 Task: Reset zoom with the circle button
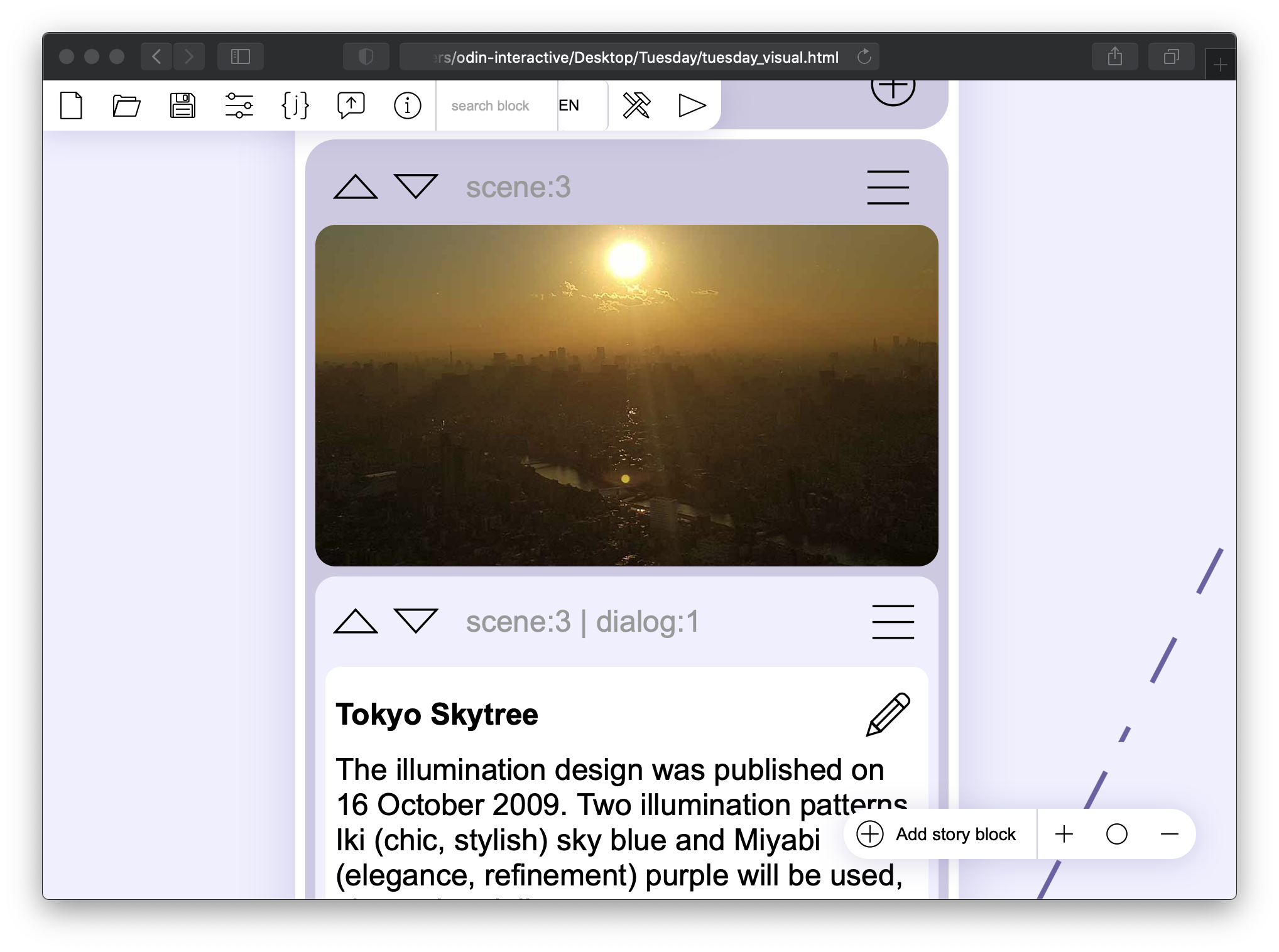pyautogui.click(x=1117, y=834)
